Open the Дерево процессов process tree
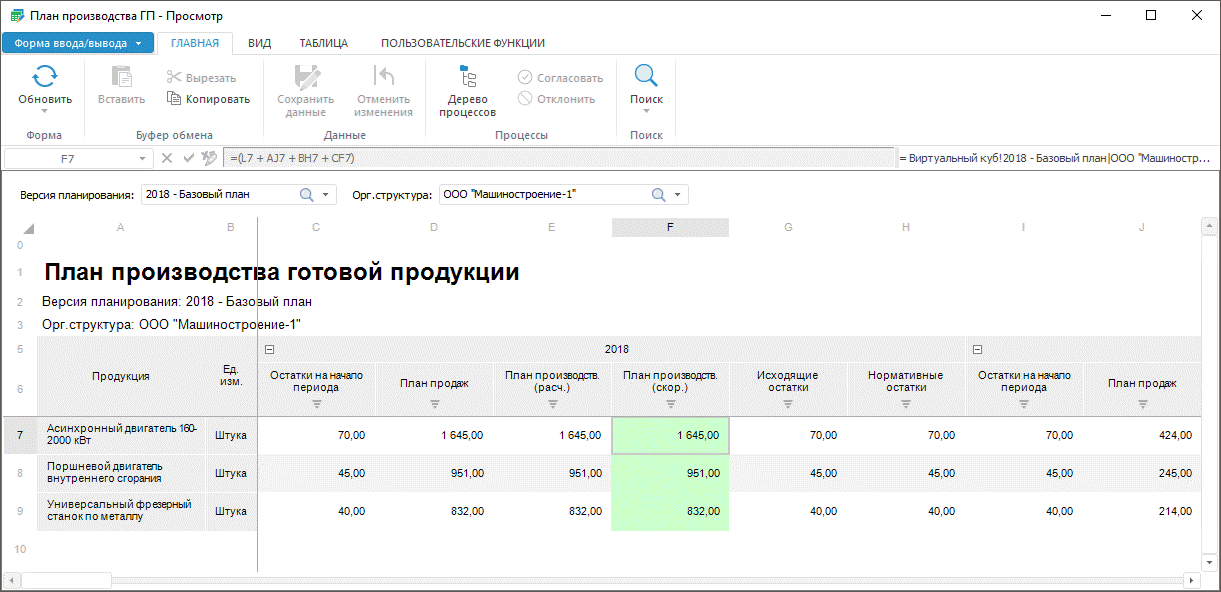Viewport: 1221px width, 592px height. coord(467,77)
